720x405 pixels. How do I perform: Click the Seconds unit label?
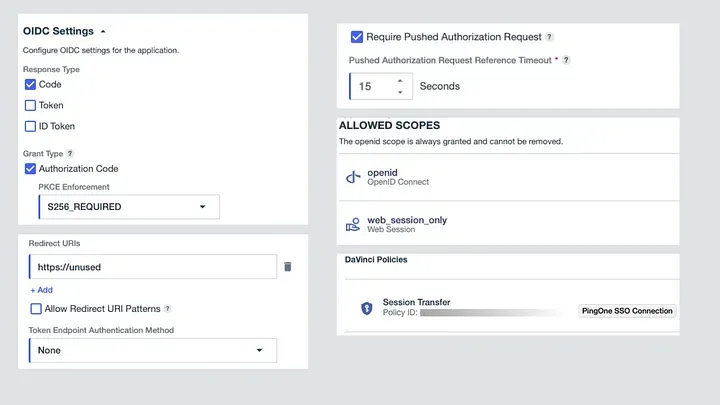(439, 86)
